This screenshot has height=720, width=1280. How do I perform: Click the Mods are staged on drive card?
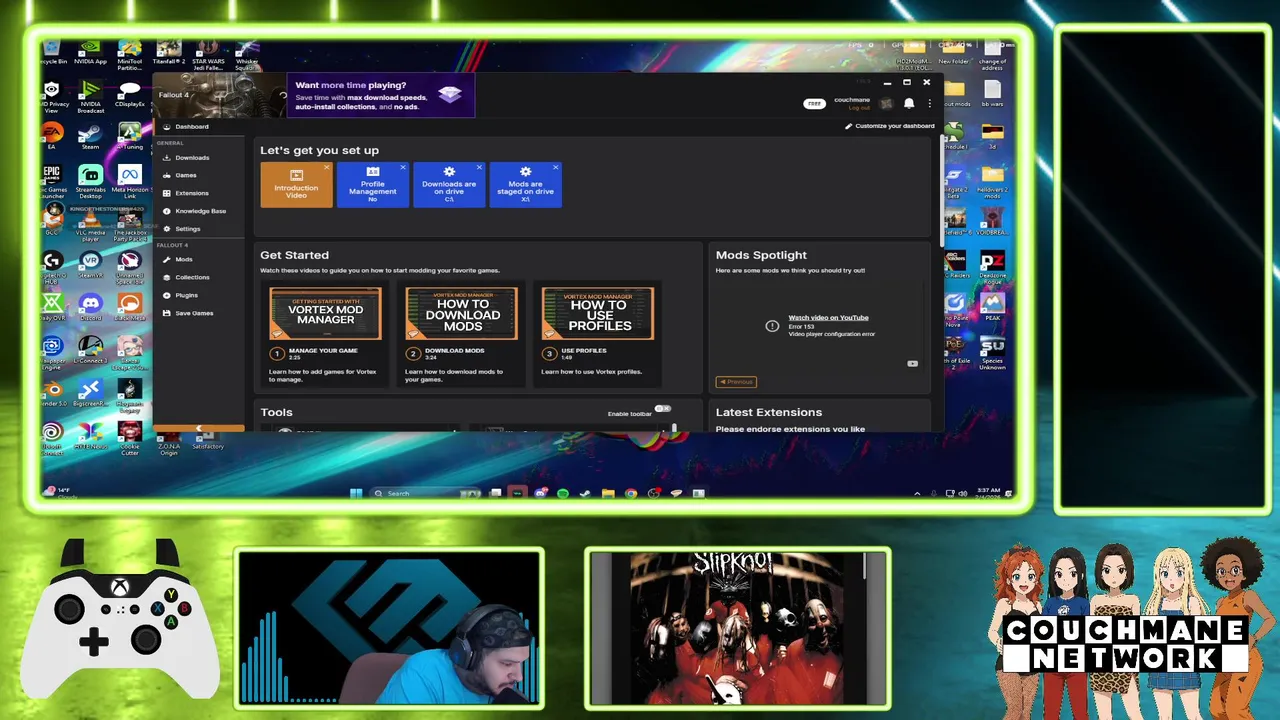(525, 185)
